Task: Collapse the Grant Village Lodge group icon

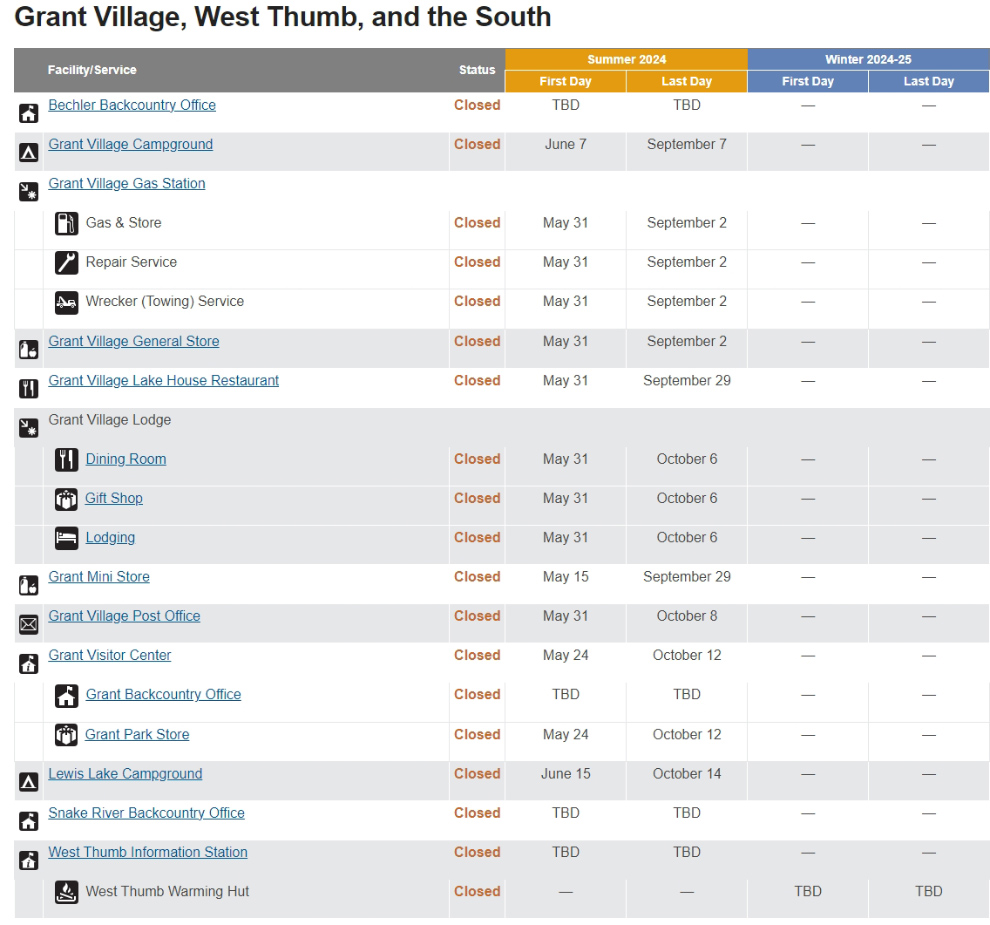Action: 28,428
